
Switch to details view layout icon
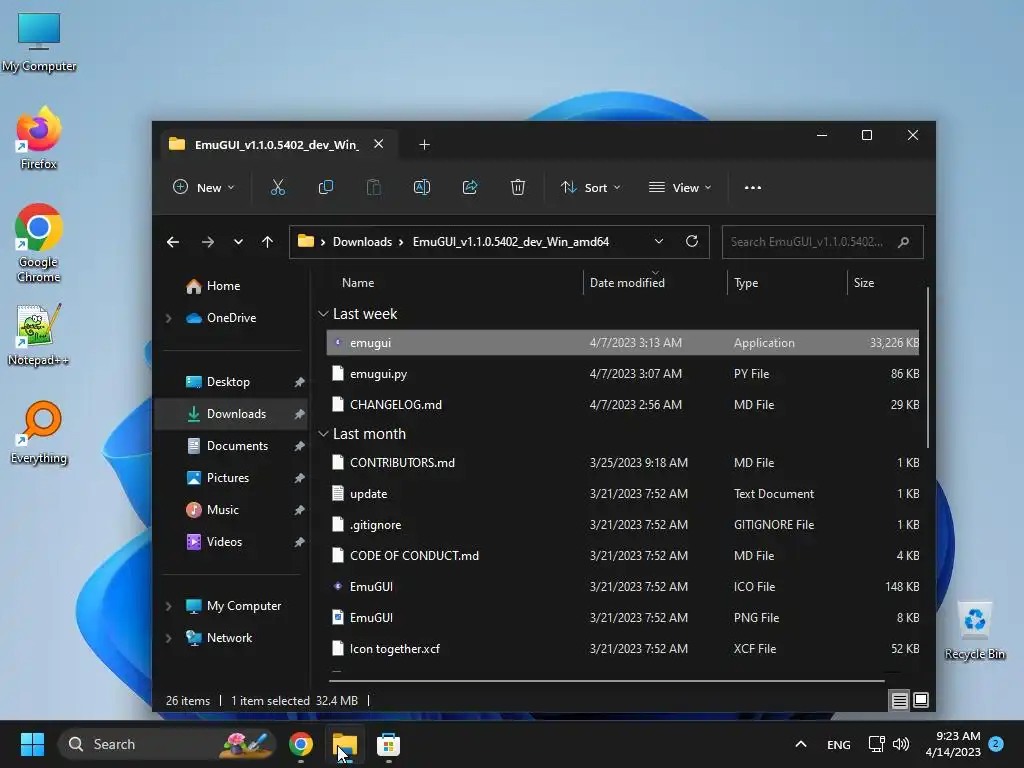point(899,701)
